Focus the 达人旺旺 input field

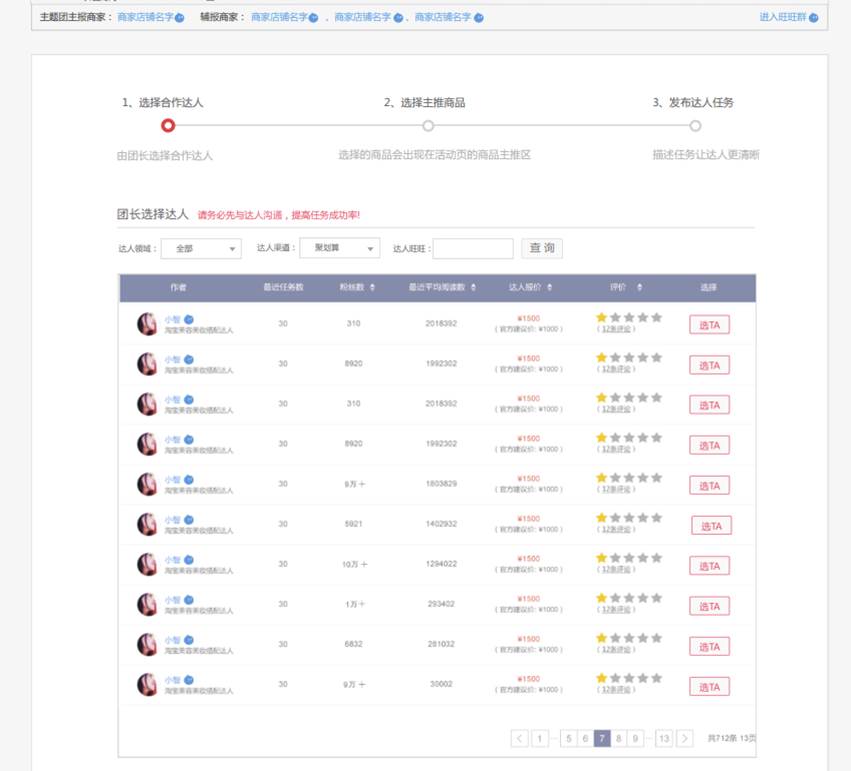pos(473,248)
